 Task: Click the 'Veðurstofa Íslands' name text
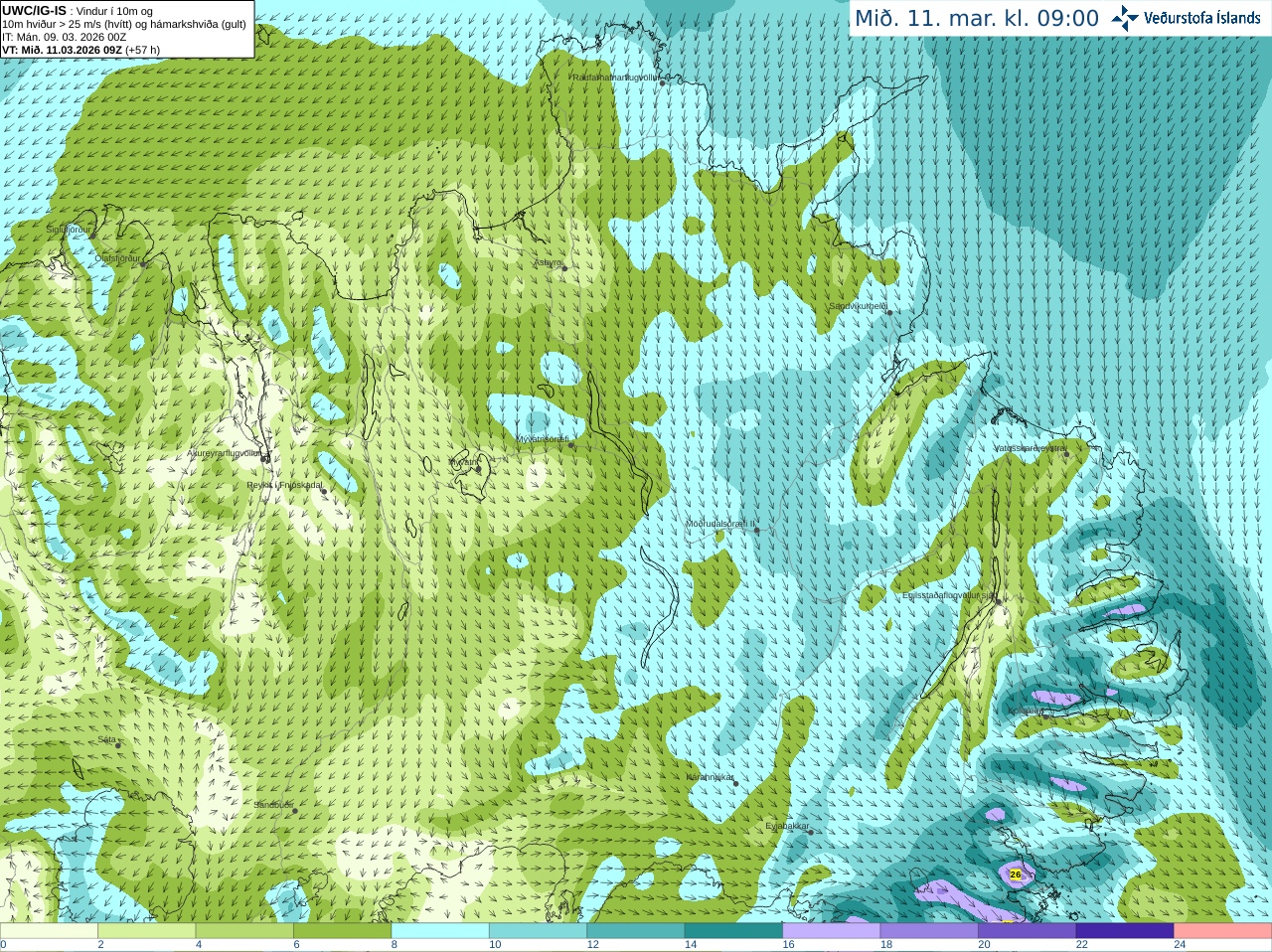point(1202,18)
